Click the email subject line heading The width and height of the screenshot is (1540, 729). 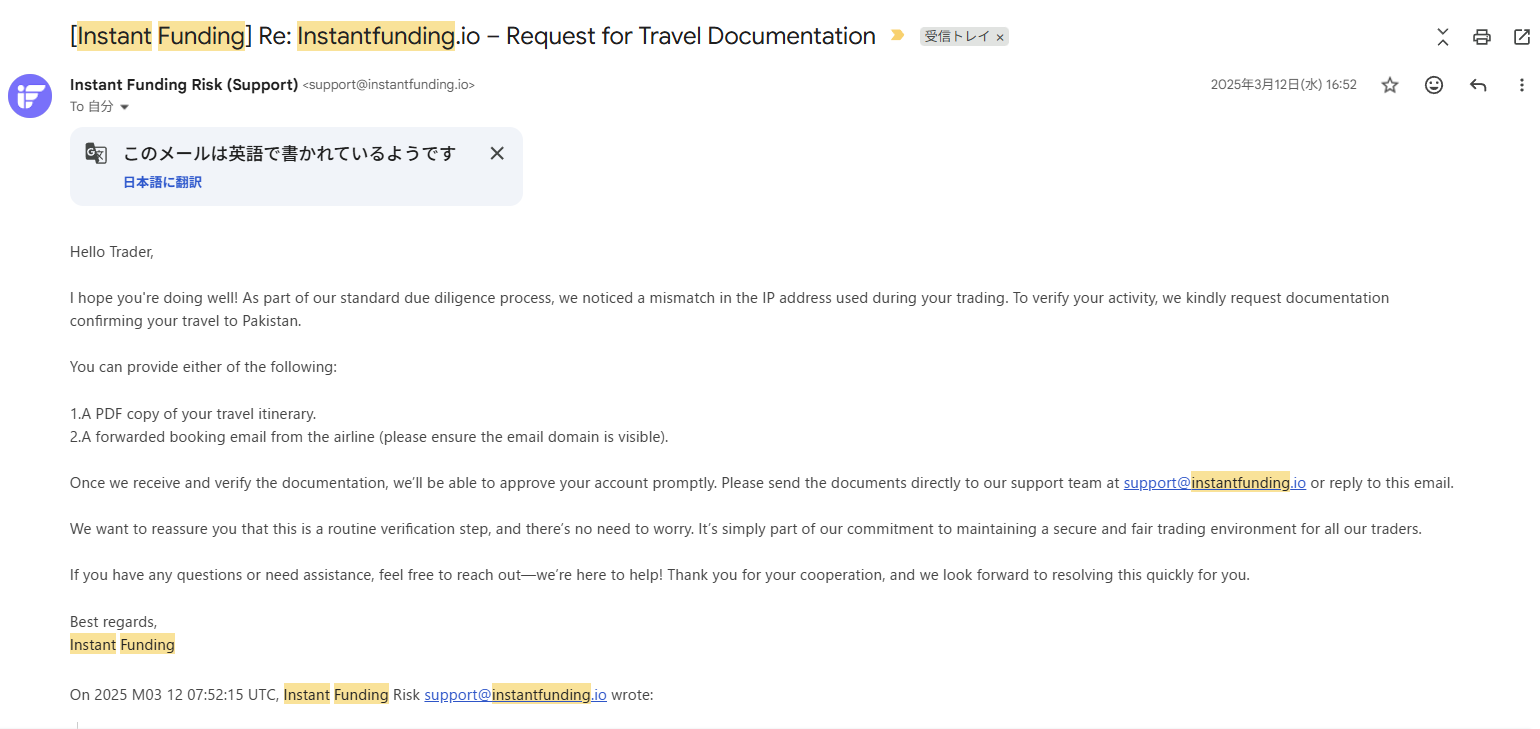coord(473,36)
